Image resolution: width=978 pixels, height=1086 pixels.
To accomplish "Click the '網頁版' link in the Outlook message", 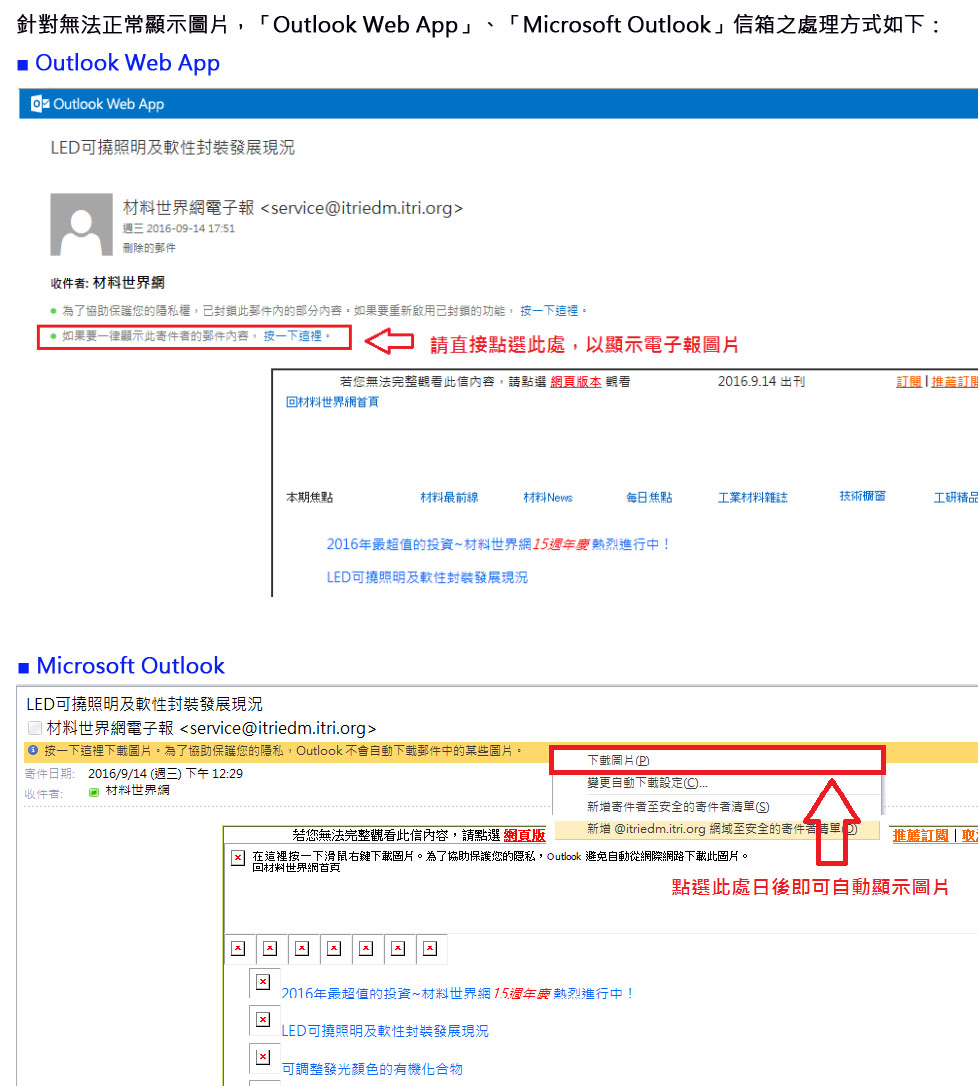I will tap(524, 835).
